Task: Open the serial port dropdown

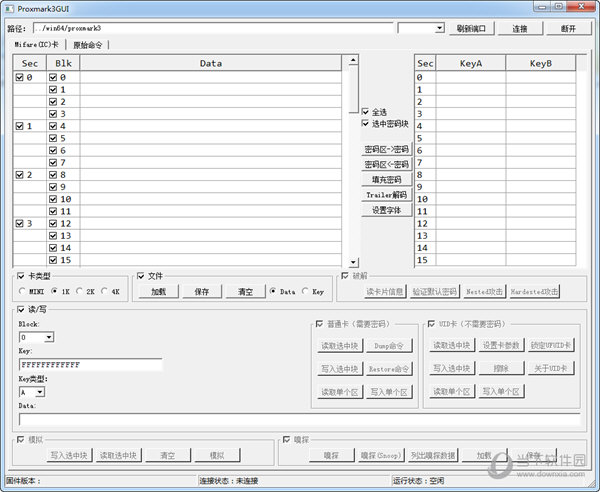Action: point(440,28)
